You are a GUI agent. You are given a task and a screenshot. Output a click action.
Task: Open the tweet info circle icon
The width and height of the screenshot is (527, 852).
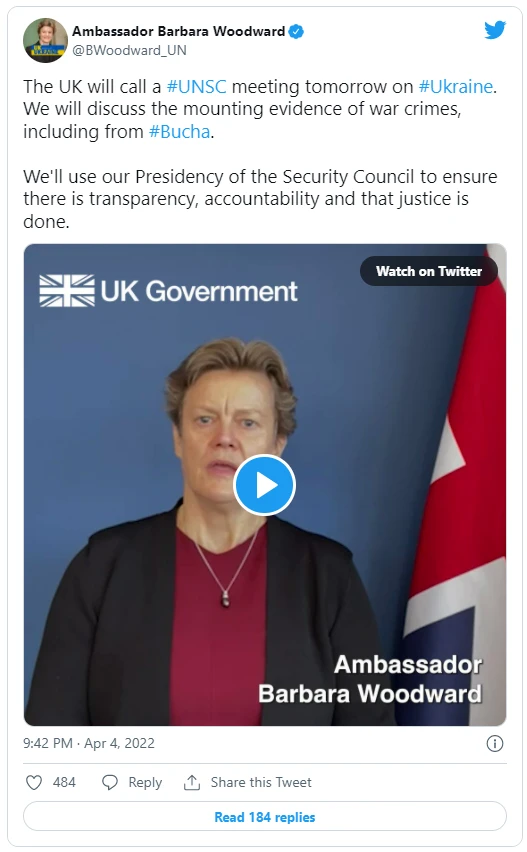[494, 743]
